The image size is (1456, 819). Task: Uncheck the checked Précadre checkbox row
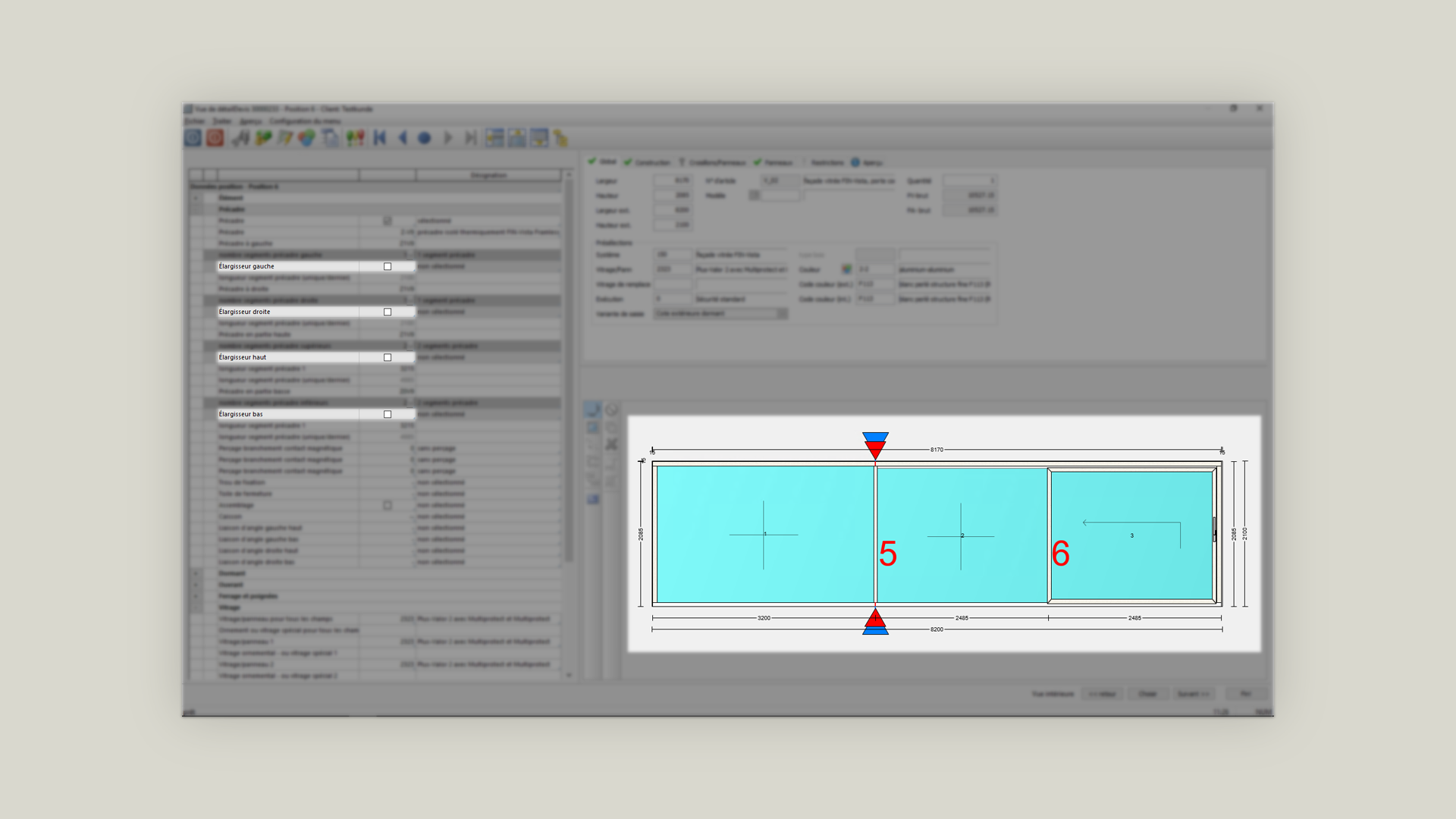click(388, 221)
